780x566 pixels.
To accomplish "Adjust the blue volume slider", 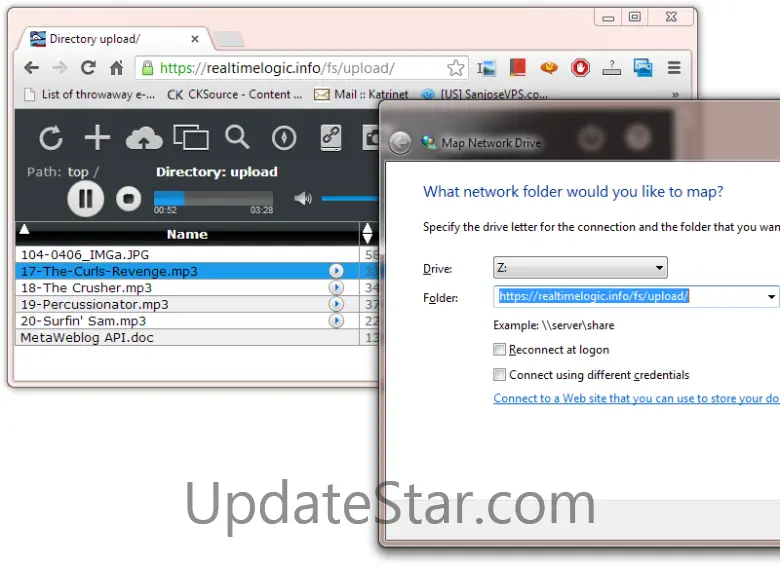I will pos(349,198).
